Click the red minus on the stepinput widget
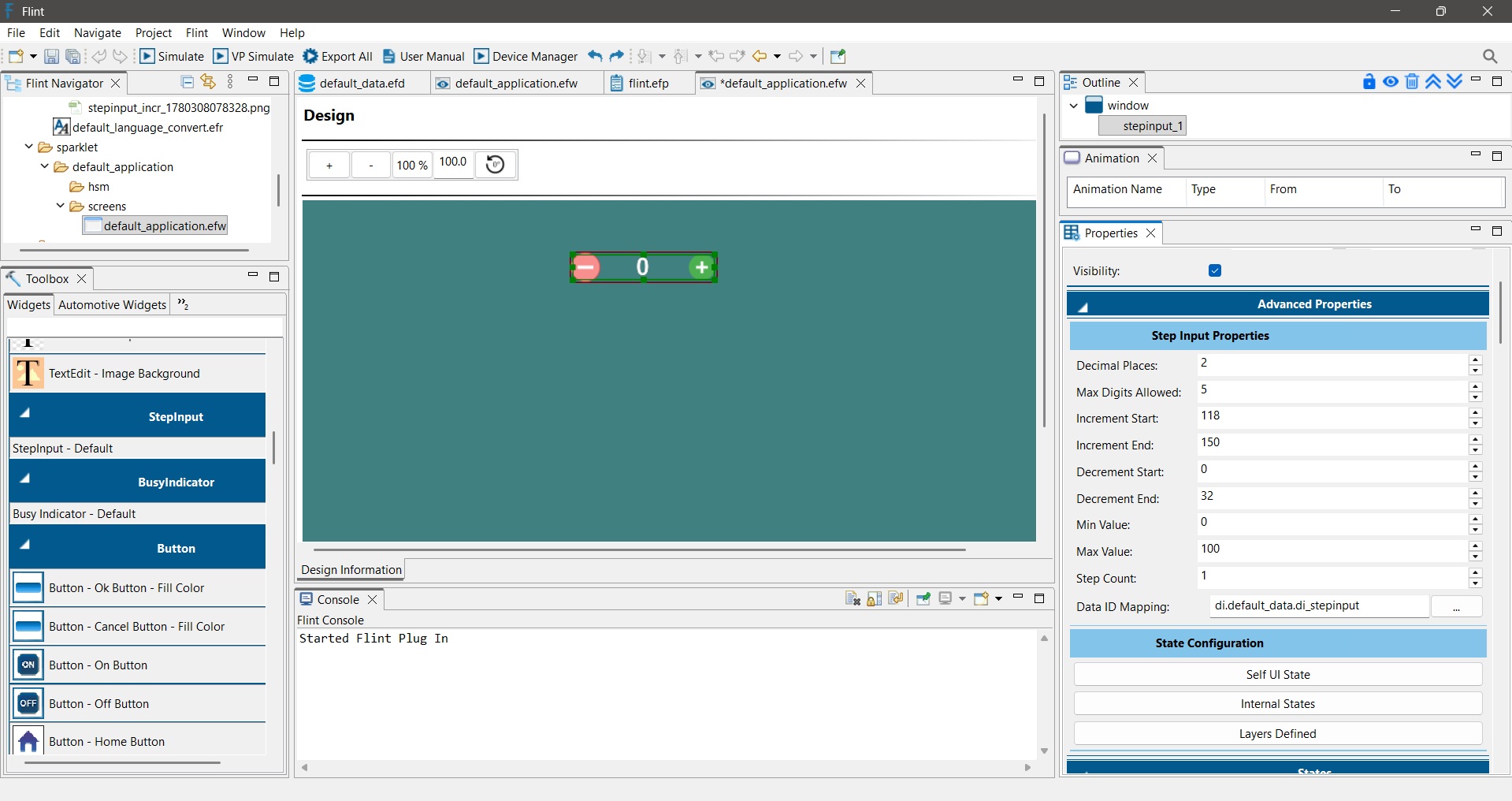The image size is (1512, 801). pyautogui.click(x=585, y=267)
